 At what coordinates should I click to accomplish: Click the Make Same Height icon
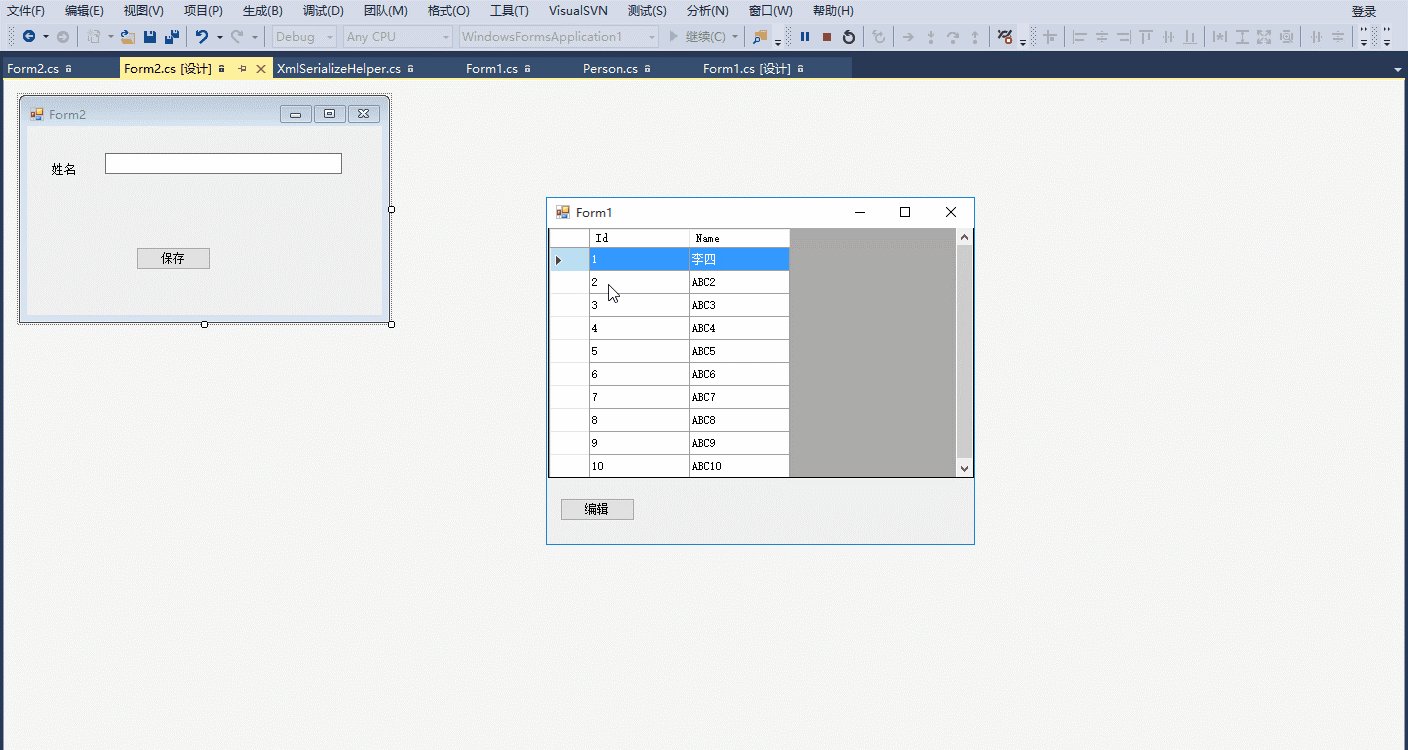pyautogui.click(x=1242, y=37)
